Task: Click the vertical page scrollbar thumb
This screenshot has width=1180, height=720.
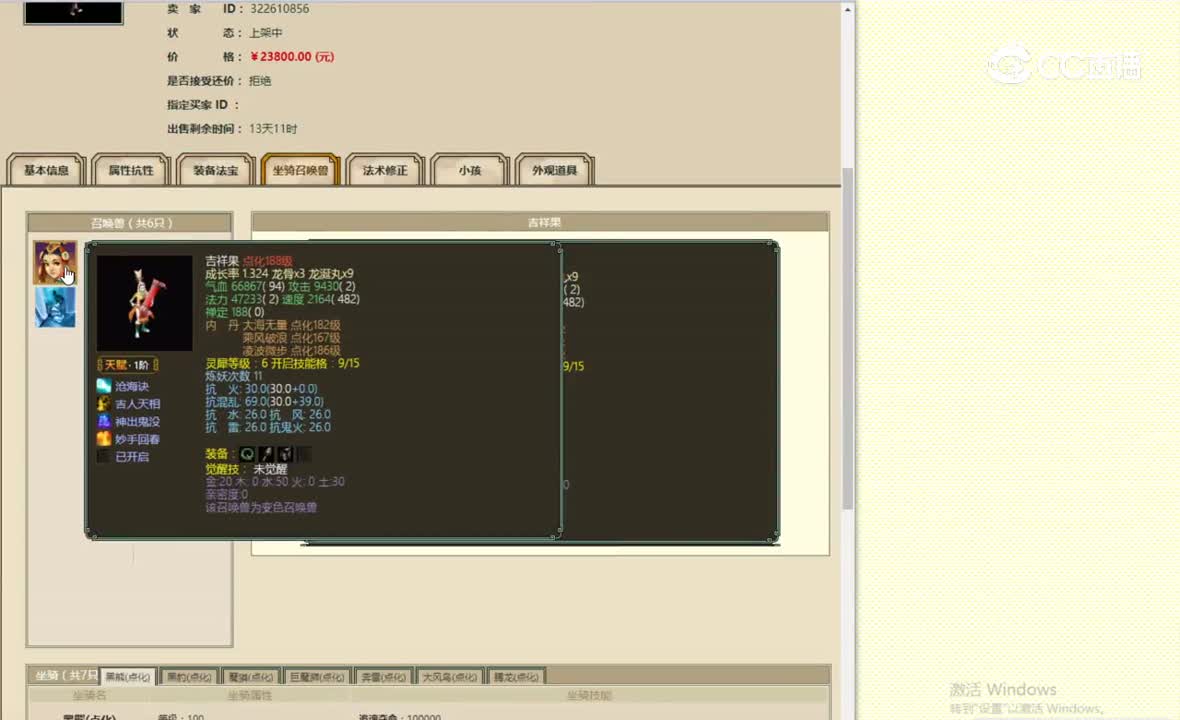Action: pyautogui.click(x=848, y=339)
